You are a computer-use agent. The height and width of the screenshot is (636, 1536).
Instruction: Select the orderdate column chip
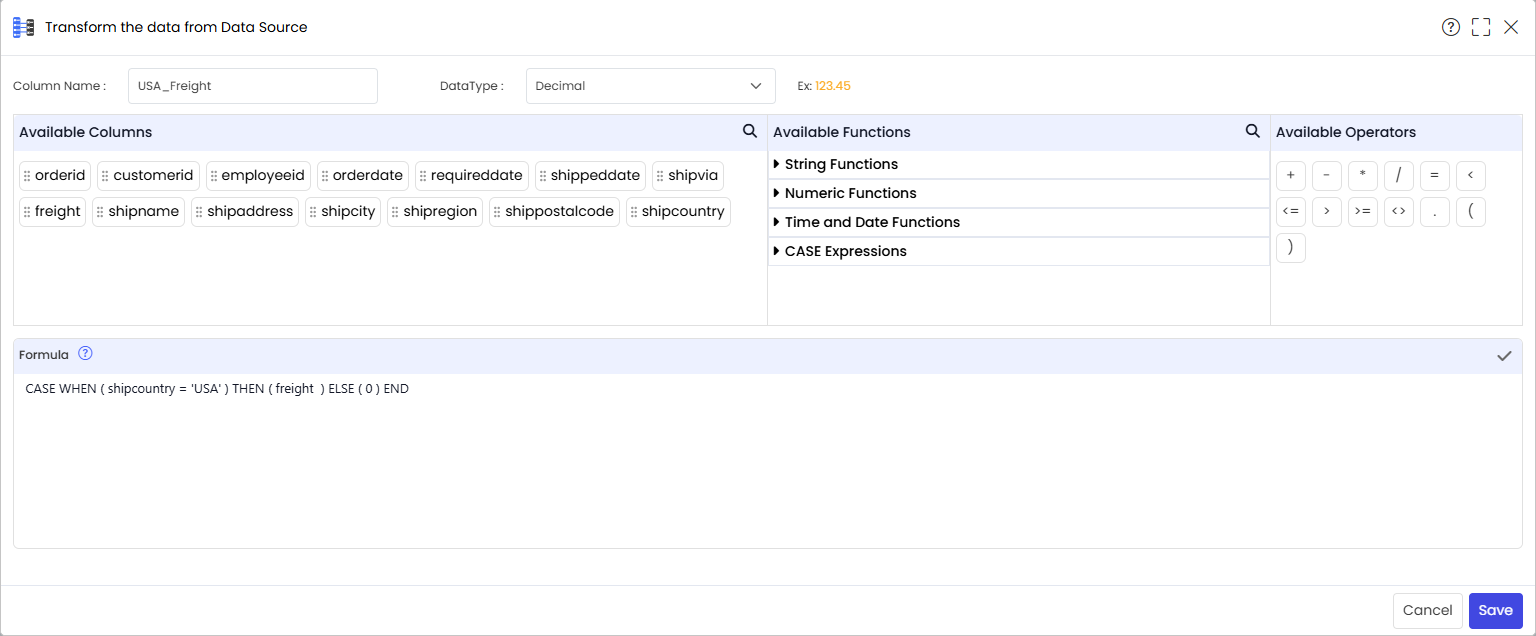363,176
